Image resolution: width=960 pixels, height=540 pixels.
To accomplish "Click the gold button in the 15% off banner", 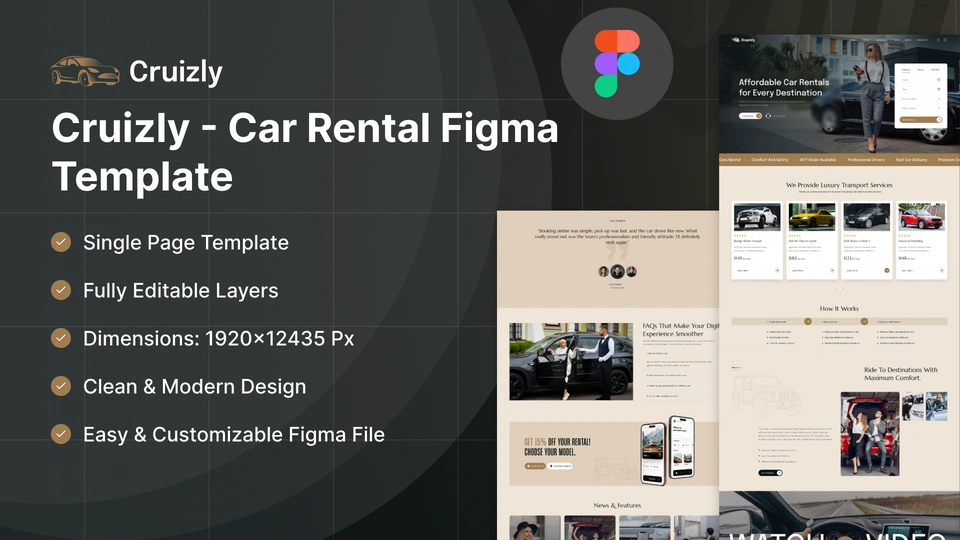I will point(535,466).
